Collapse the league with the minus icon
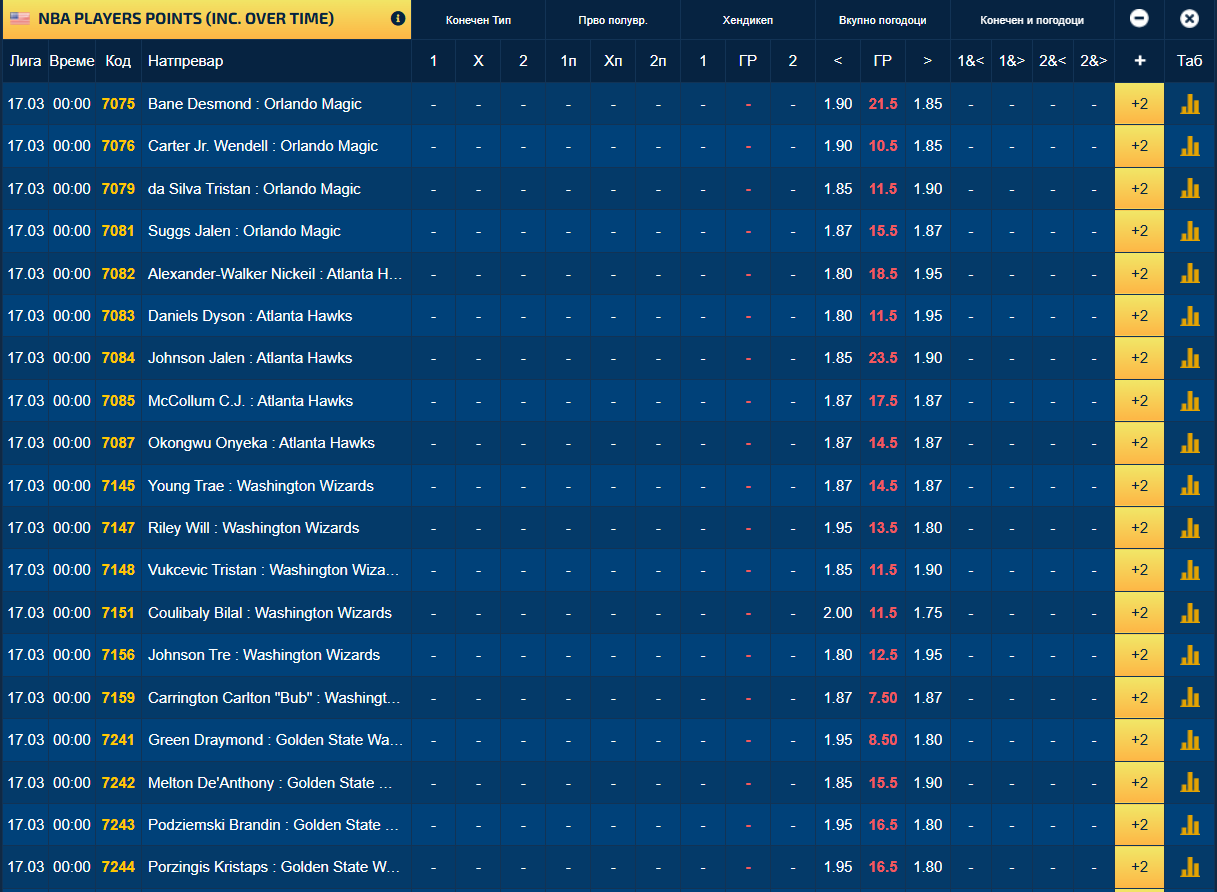Image resolution: width=1217 pixels, height=892 pixels. (1139, 19)
